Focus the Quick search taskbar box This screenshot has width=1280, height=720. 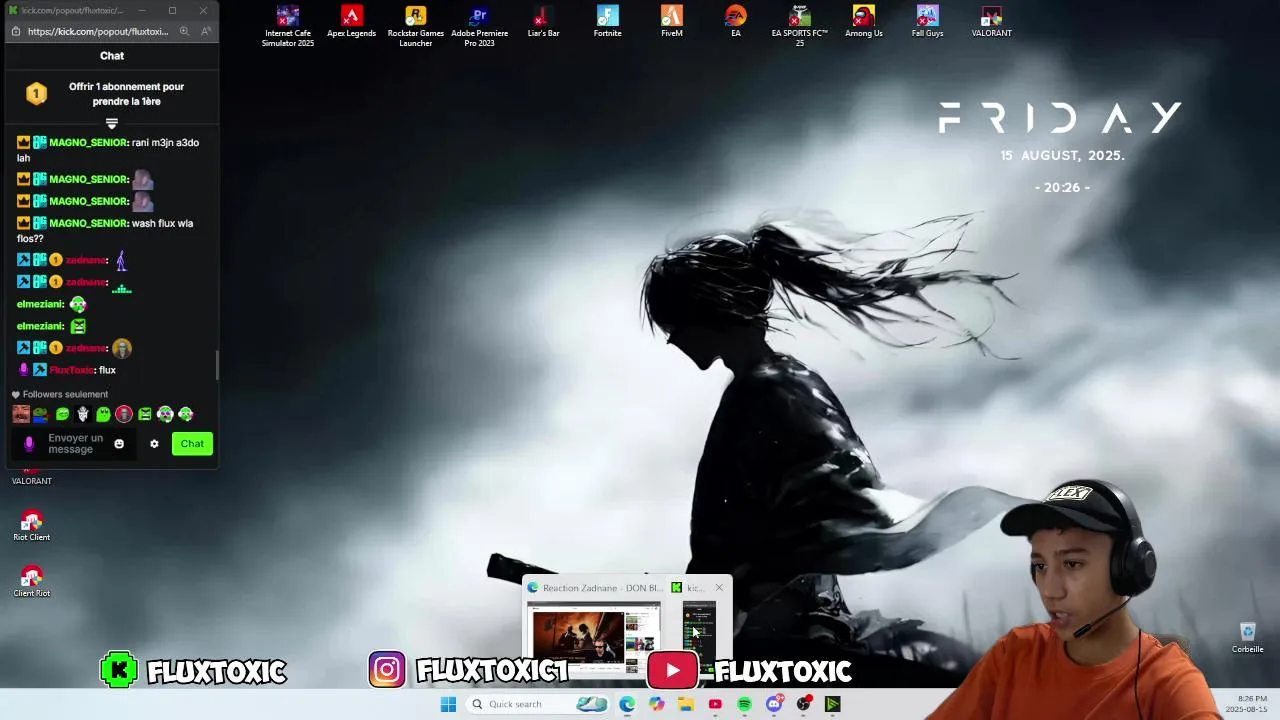click(x=537, y=704)
